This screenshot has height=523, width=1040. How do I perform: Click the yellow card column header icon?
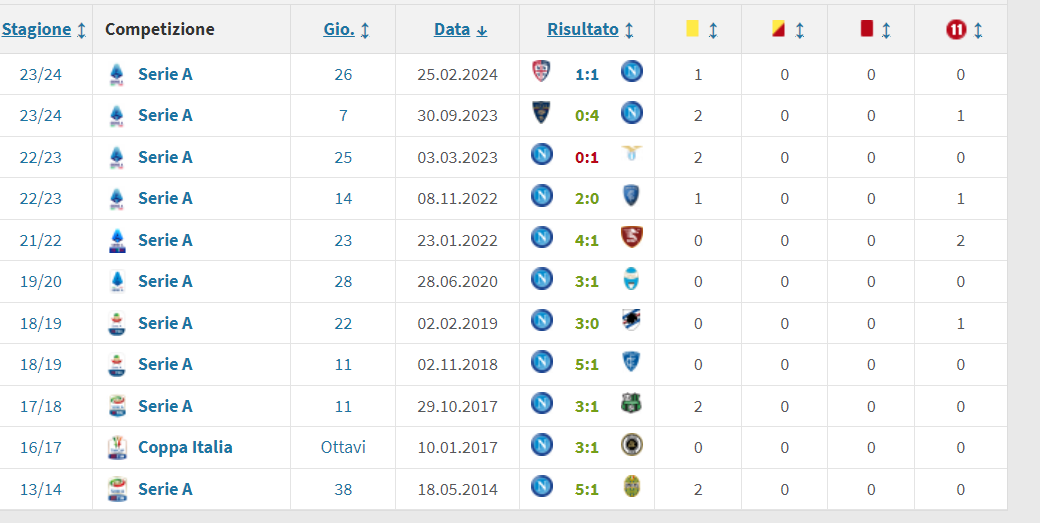pos(692,30)
